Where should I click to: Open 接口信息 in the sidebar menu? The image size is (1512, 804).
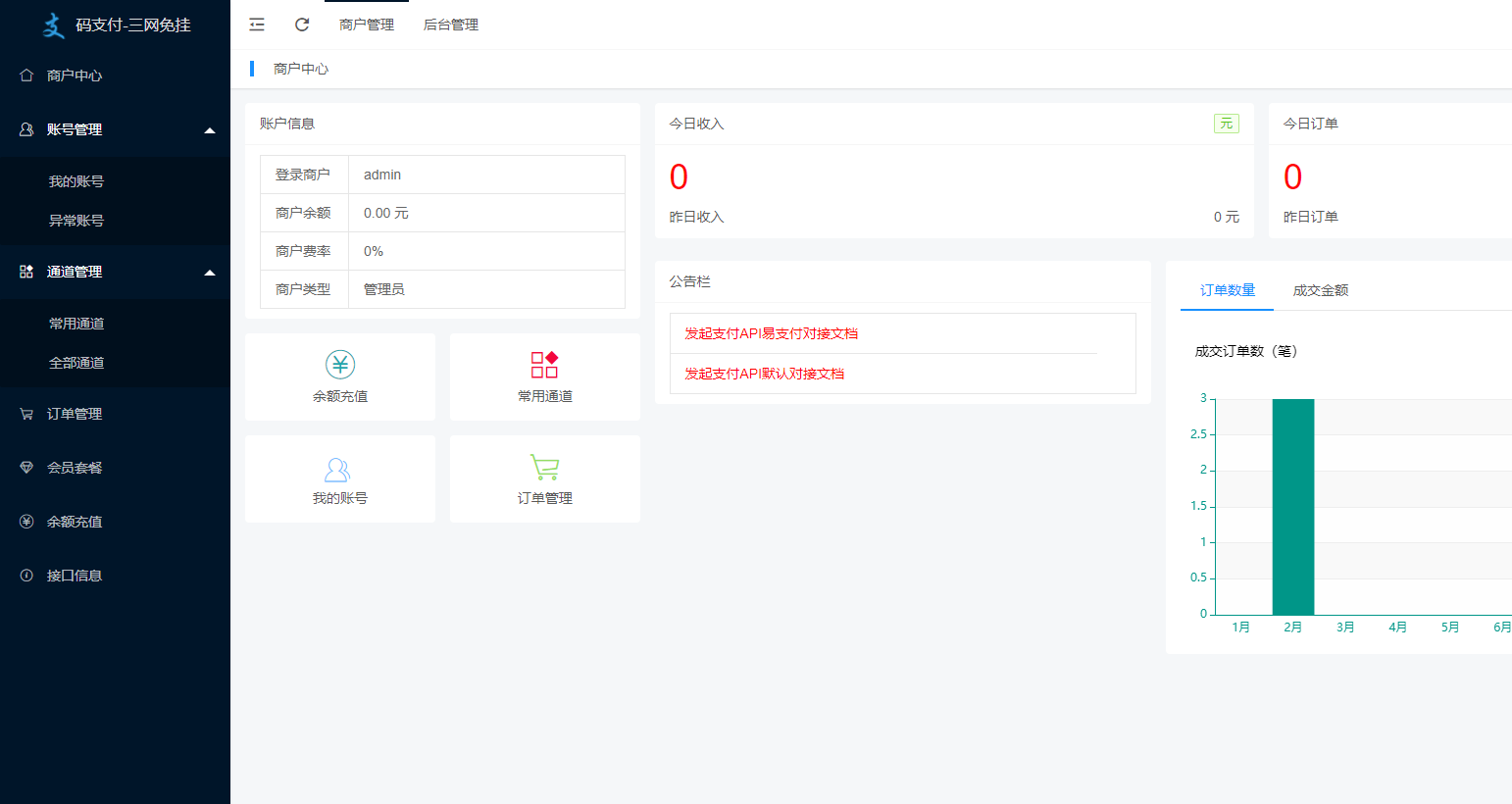tap(75, 576)
